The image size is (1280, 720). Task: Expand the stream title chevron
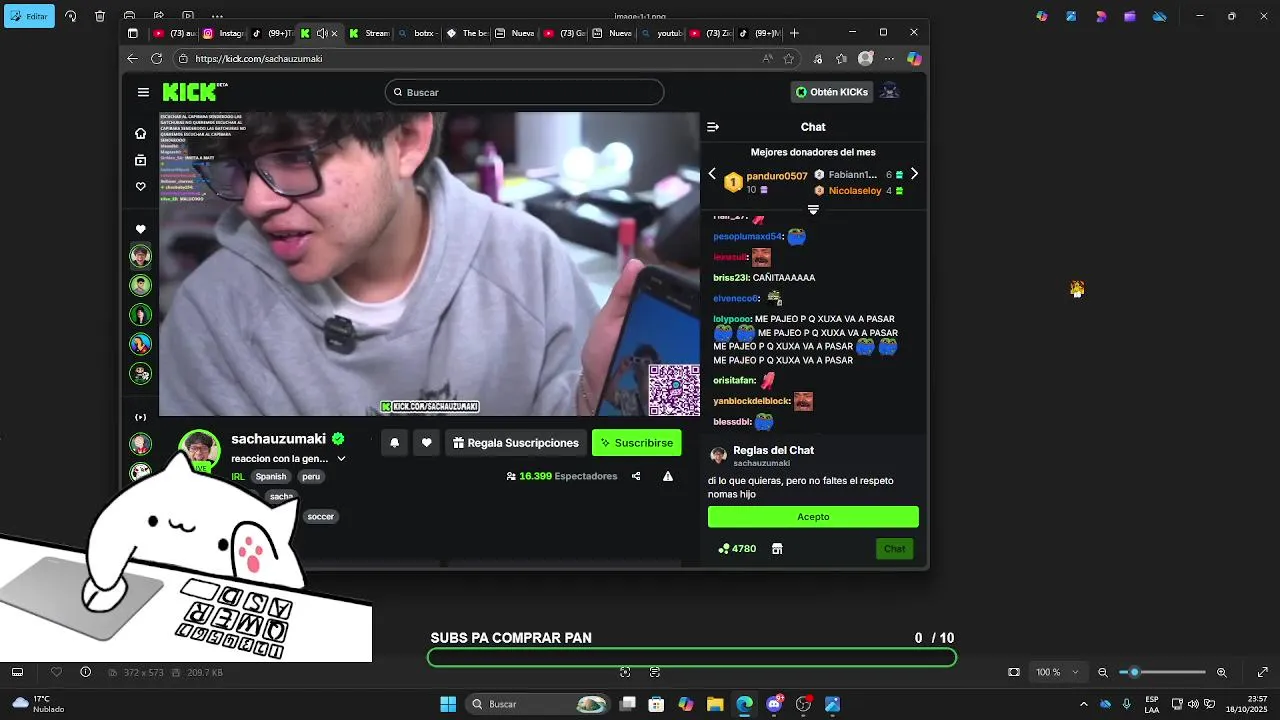(x=341, y=459)
